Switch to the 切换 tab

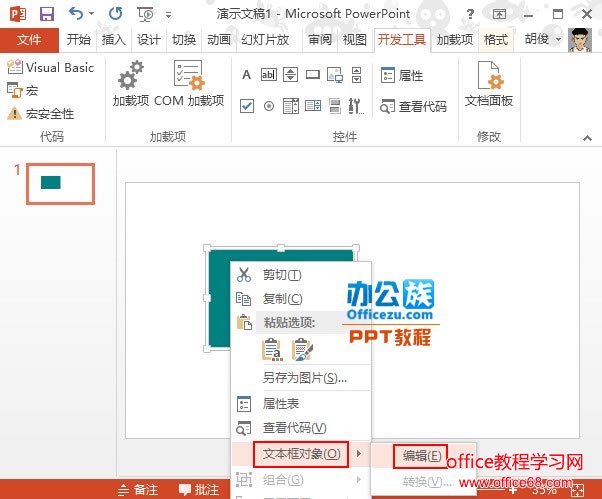point(184,40)
